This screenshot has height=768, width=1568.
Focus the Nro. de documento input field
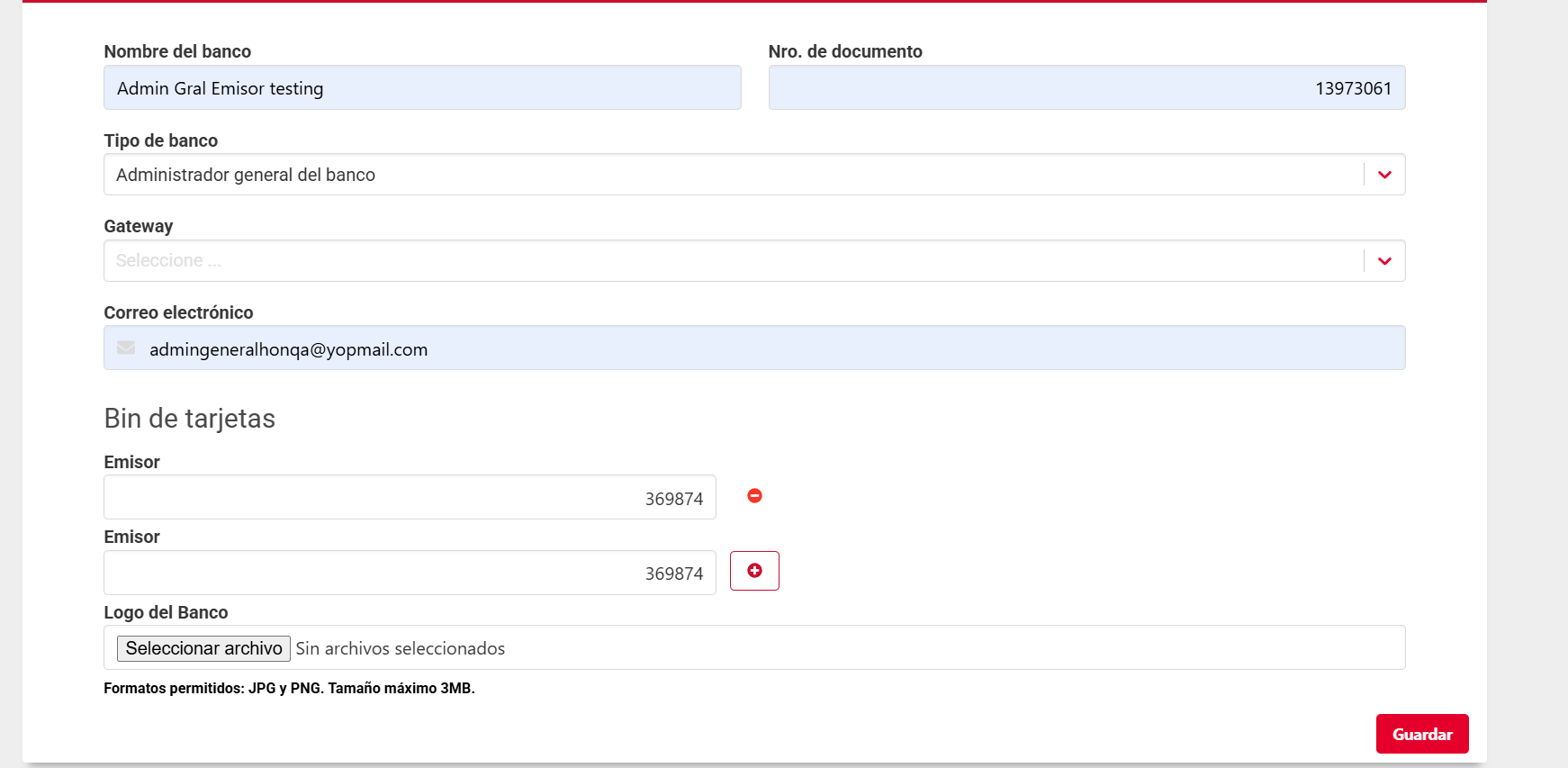point(1086,88)
